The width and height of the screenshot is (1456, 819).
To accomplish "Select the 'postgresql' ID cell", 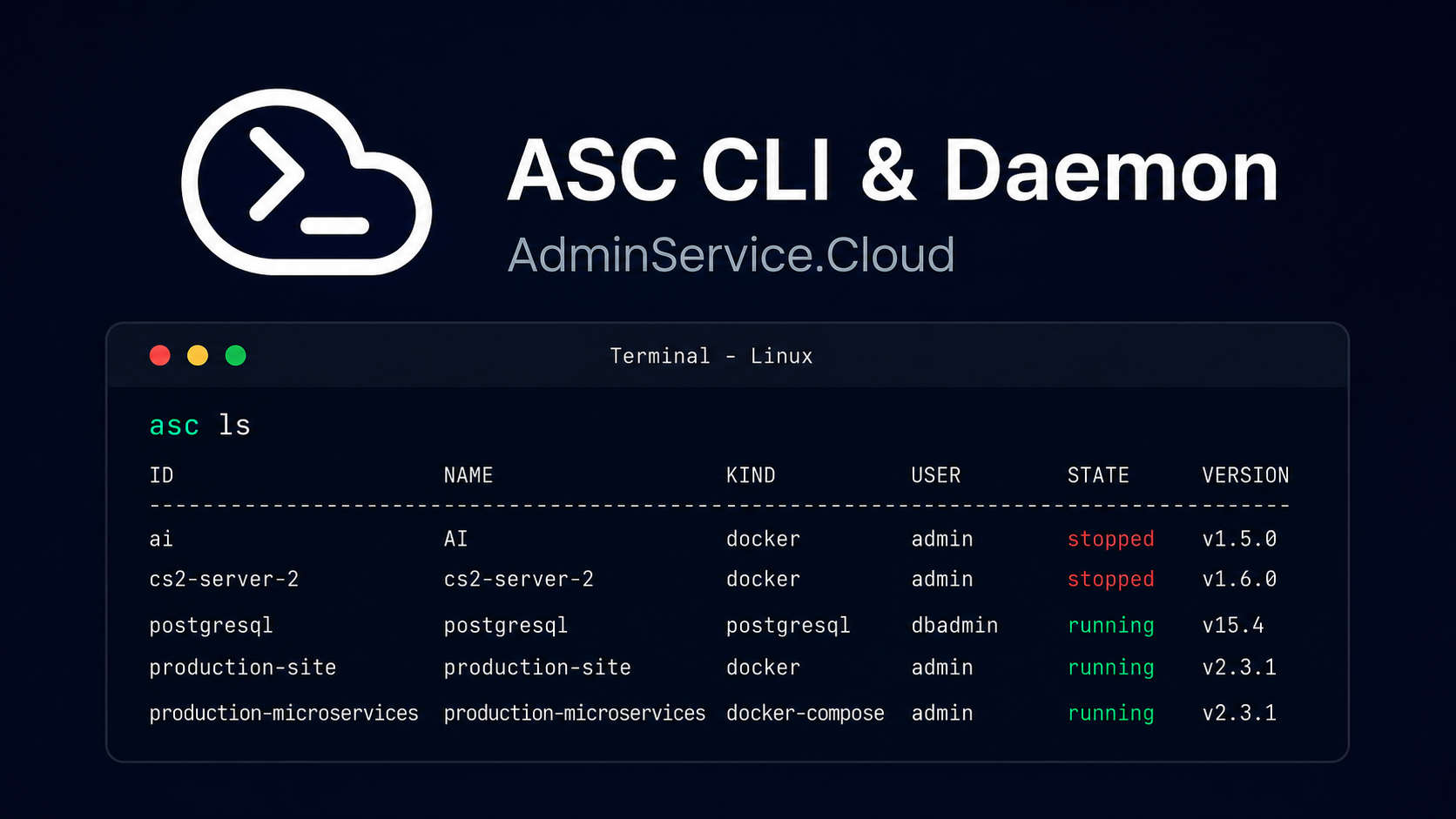I will (x=212, y=626).
